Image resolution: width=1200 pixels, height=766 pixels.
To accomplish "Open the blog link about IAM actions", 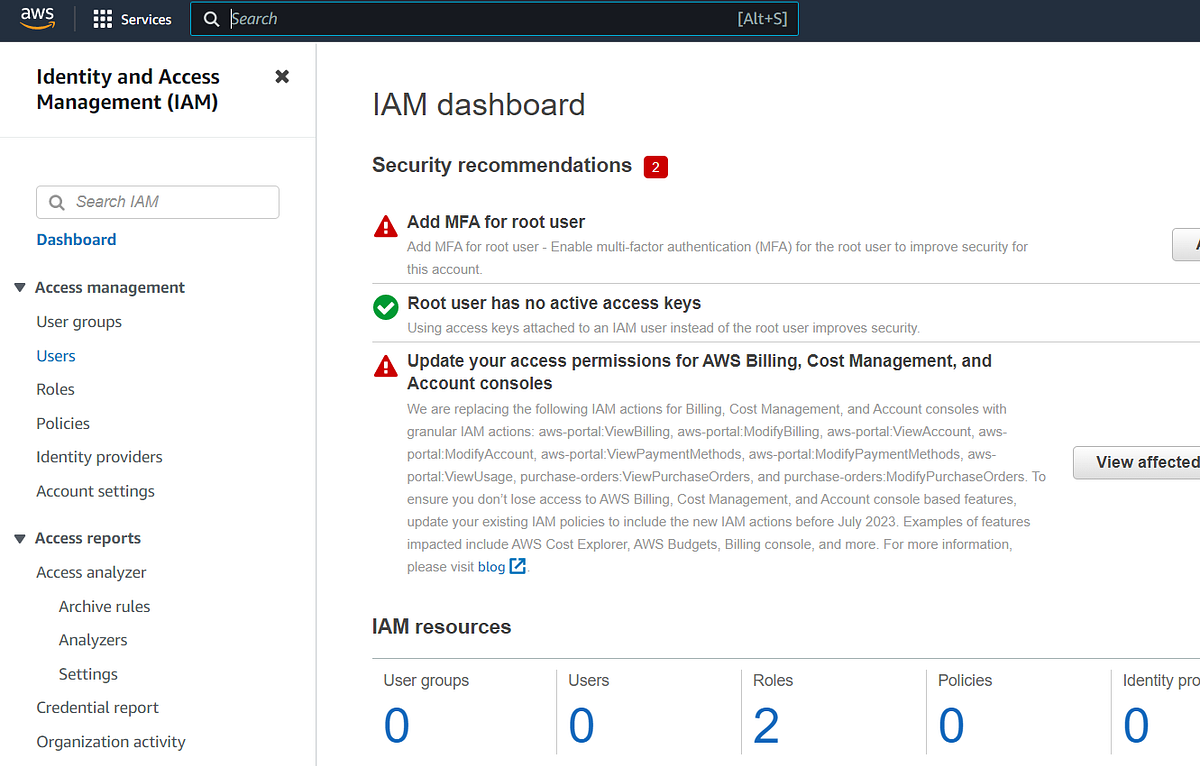I will coord(492,566).
